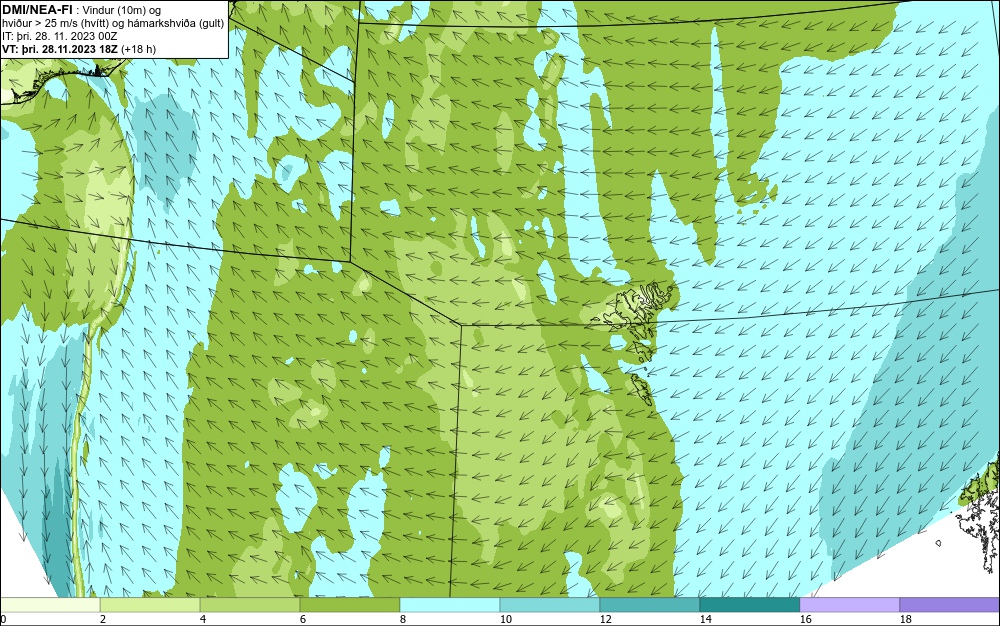Click the 8–10 m/s legend color swatch
This screenshot has height=626, width=1000.
(x=450, y=604)
